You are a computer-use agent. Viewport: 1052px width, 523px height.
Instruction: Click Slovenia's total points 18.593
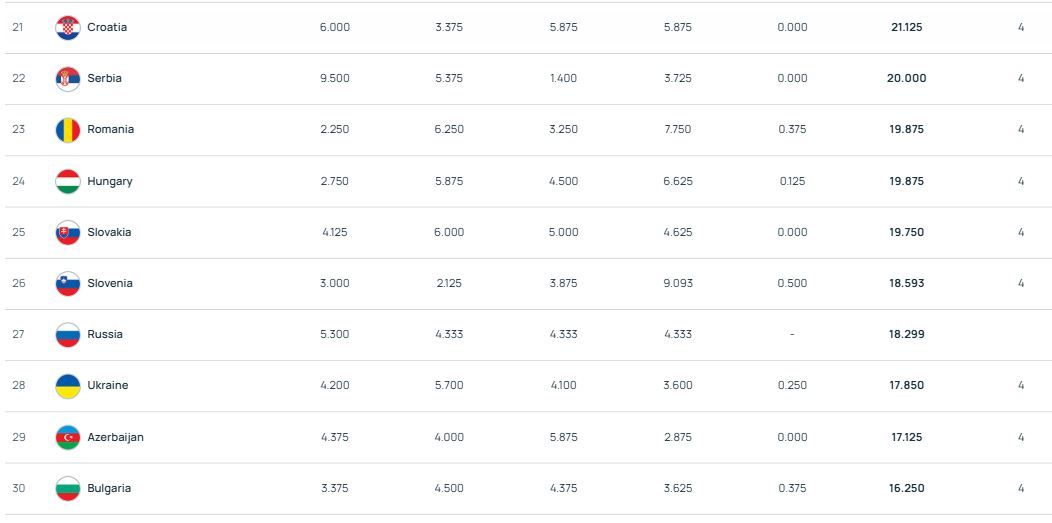coord(906,284)
